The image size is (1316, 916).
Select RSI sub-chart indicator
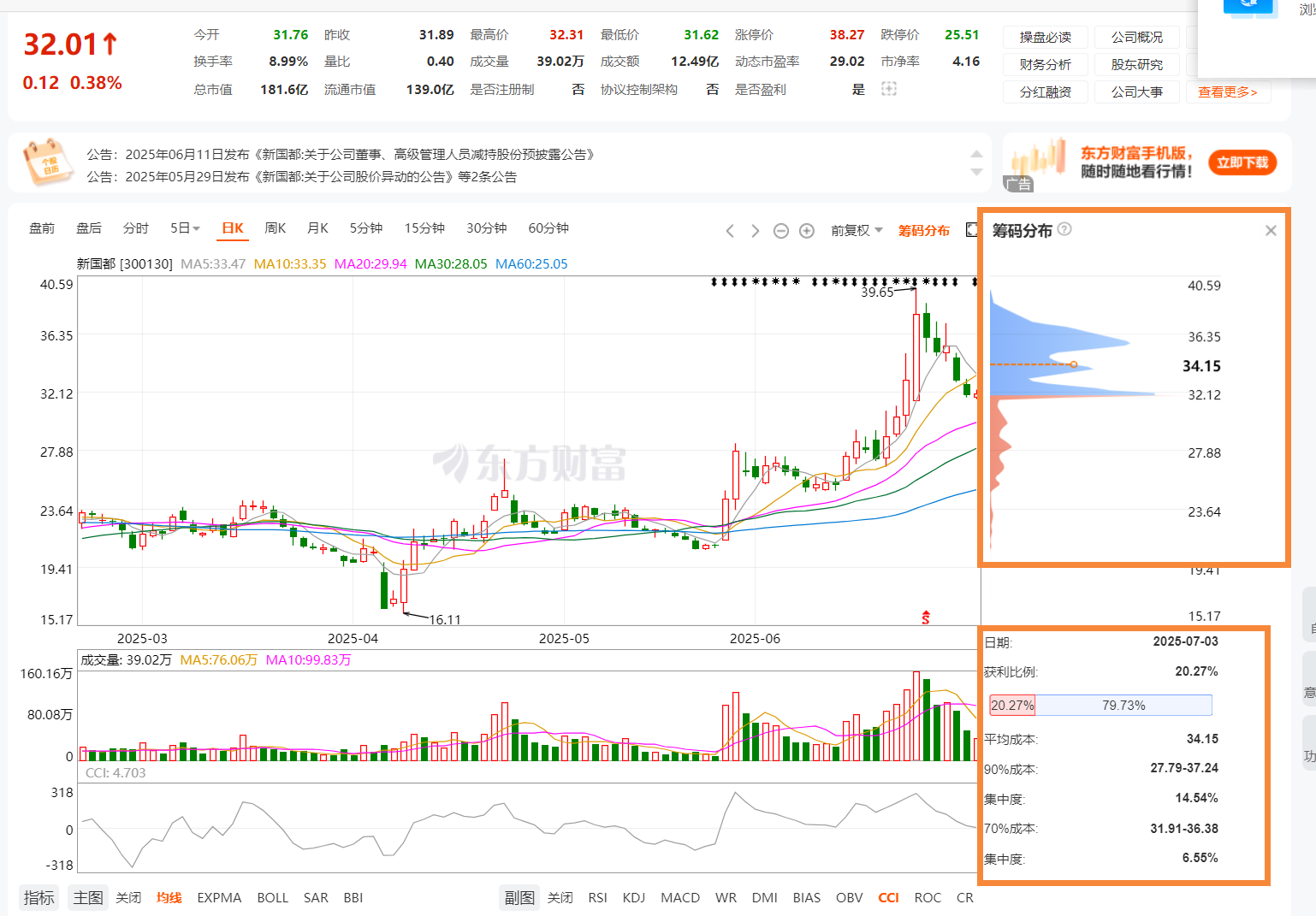598,898
